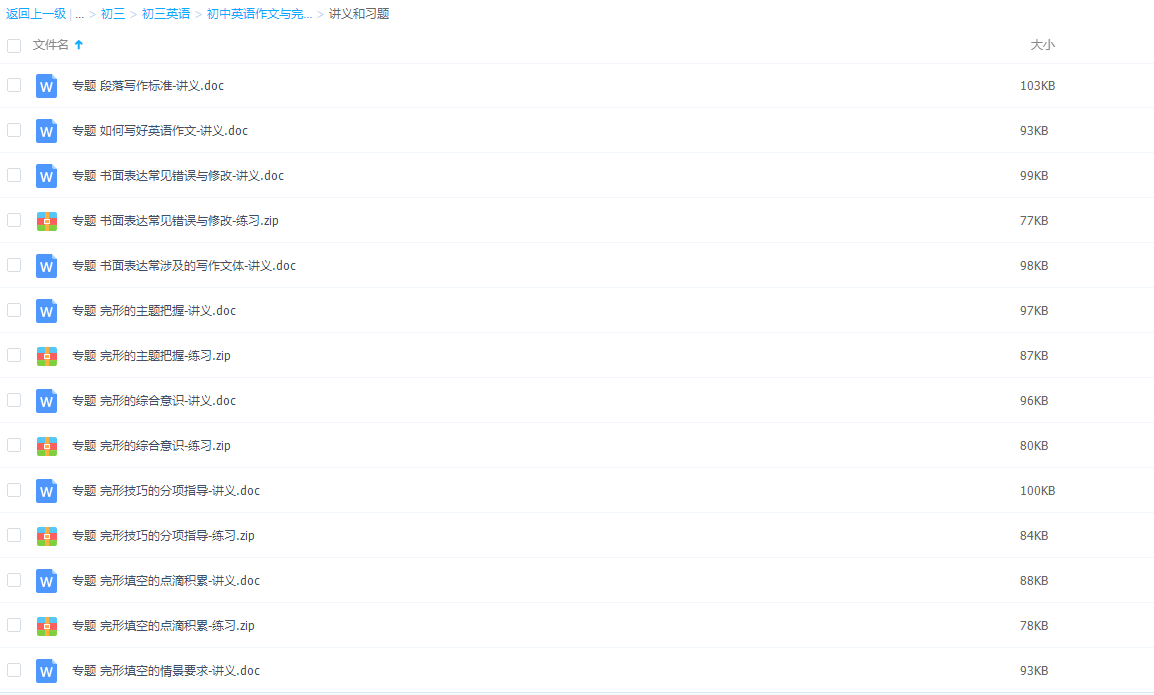Viewport: 1154px width, 695px height.
Task: Click 返回上一级 link
Action: point(36,14)
